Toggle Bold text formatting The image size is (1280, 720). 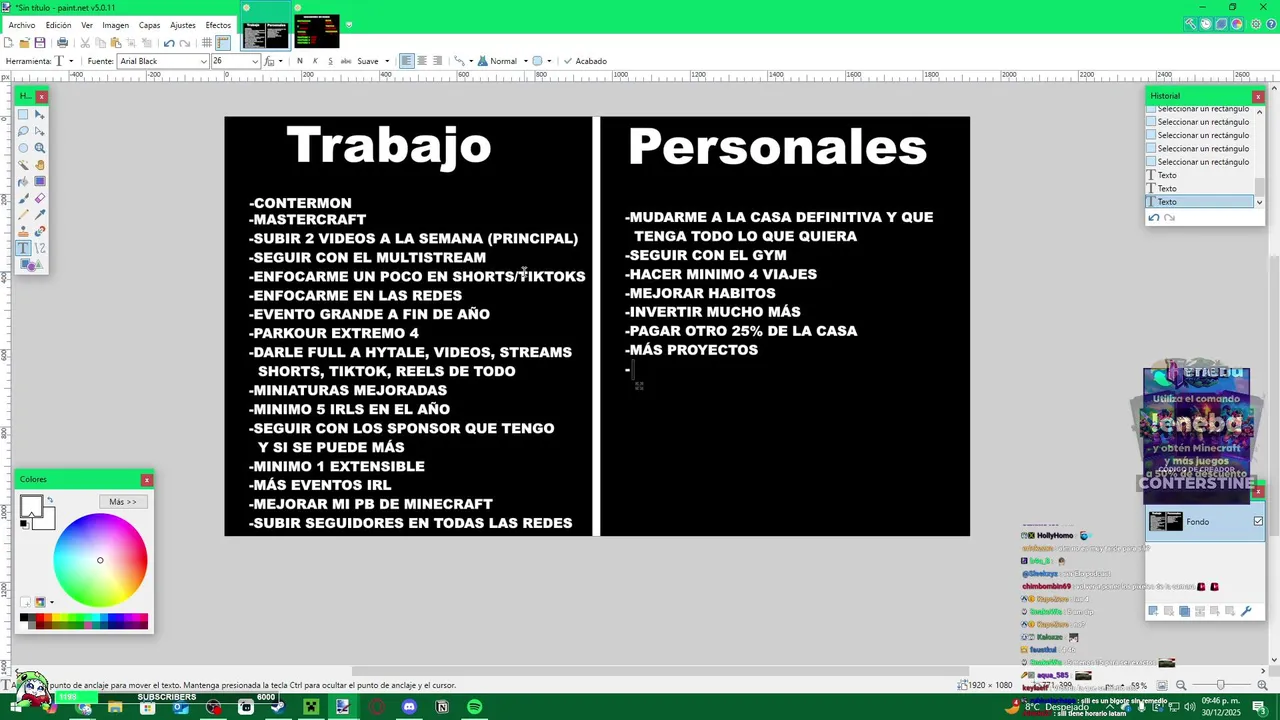click(299, 61)
